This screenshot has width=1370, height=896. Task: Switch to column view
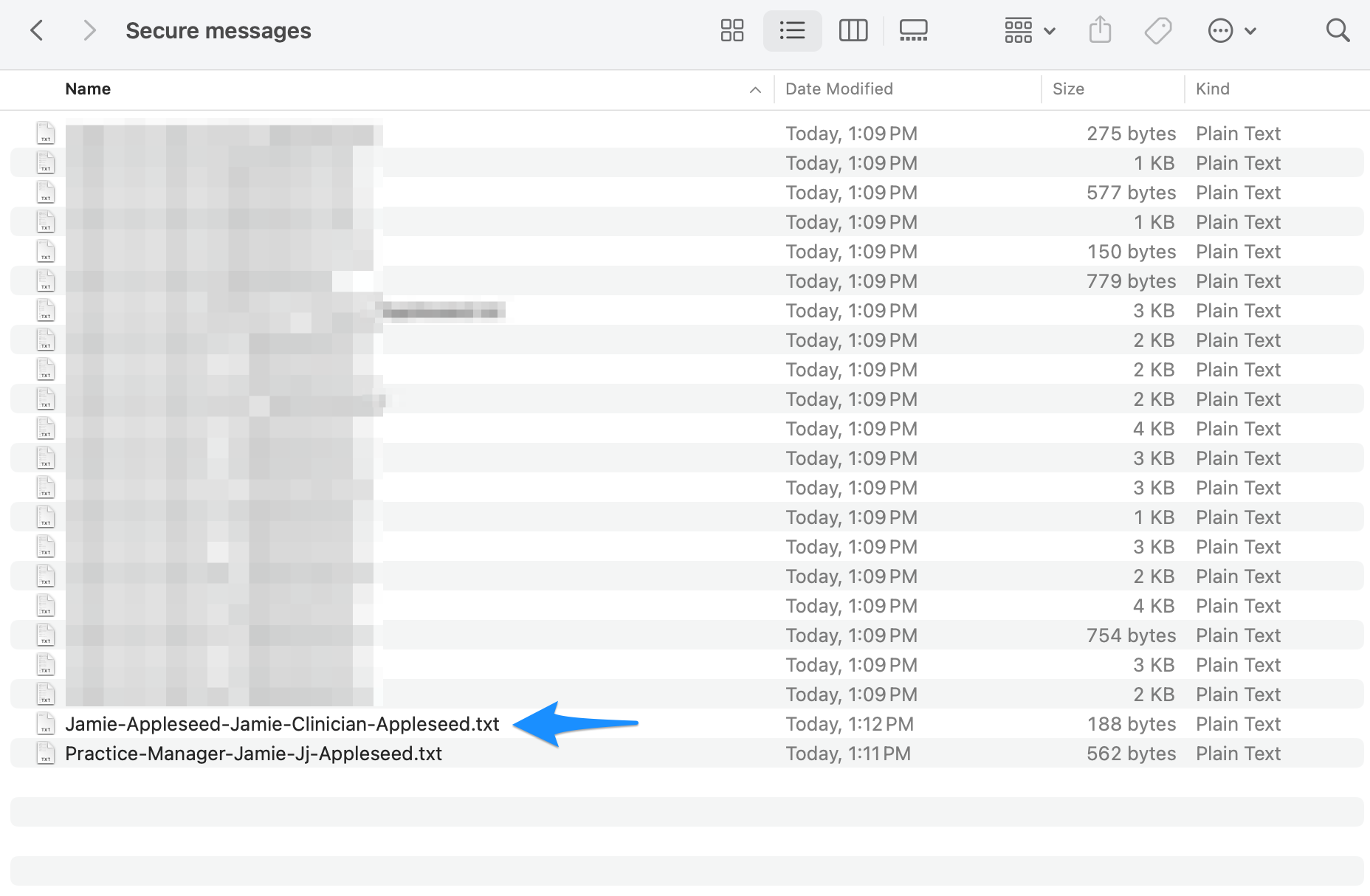853,30
